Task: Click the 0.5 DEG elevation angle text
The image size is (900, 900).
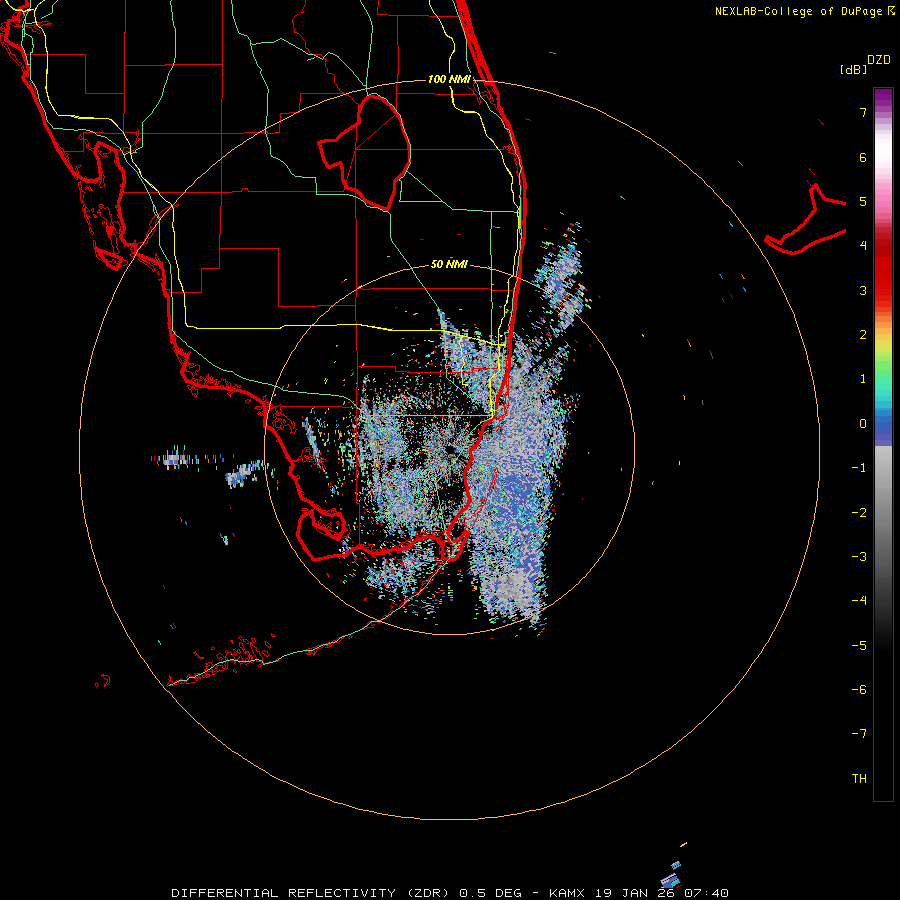Action: tap(490, 893)
